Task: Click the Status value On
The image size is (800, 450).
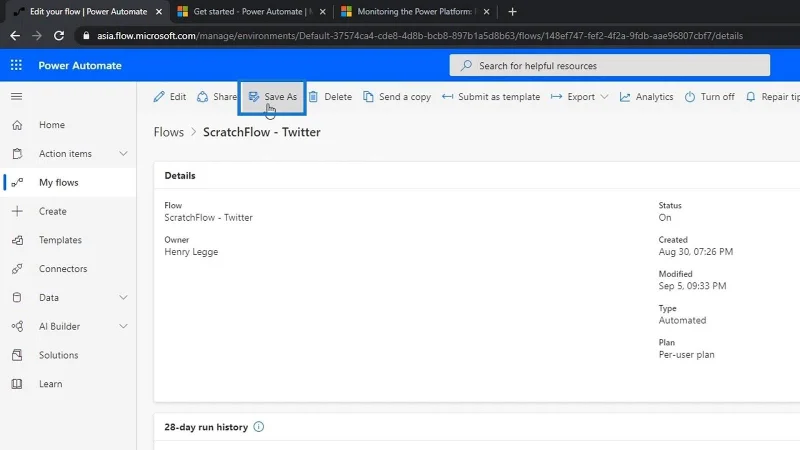Action: (x=665, y=217)
